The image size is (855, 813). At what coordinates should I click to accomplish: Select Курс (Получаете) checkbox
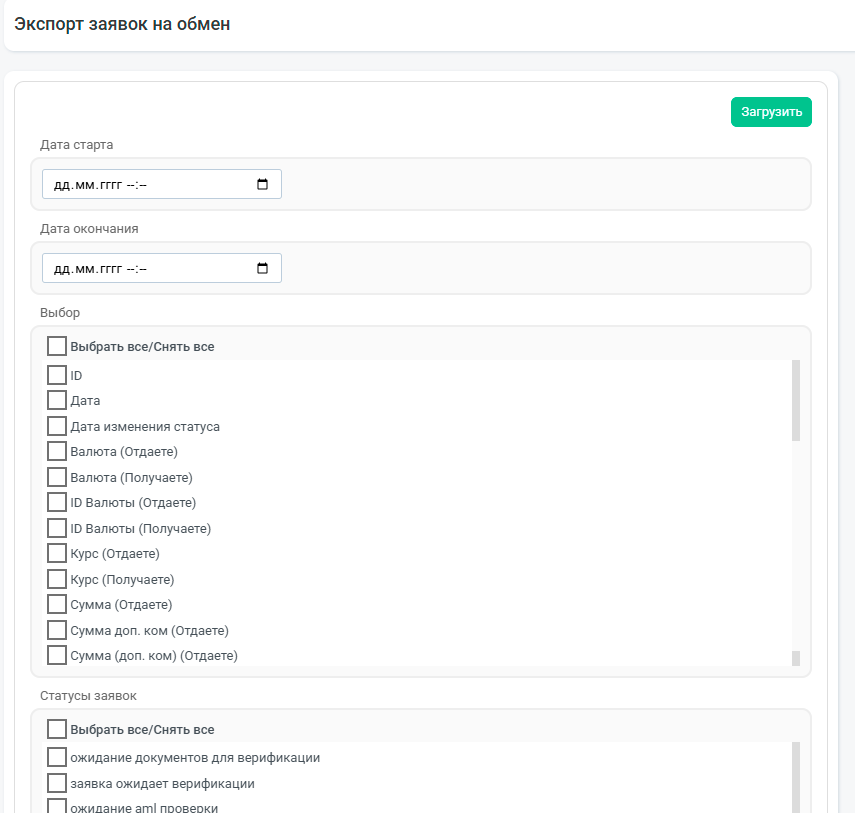pyautogui.click(x=57, y=579)
